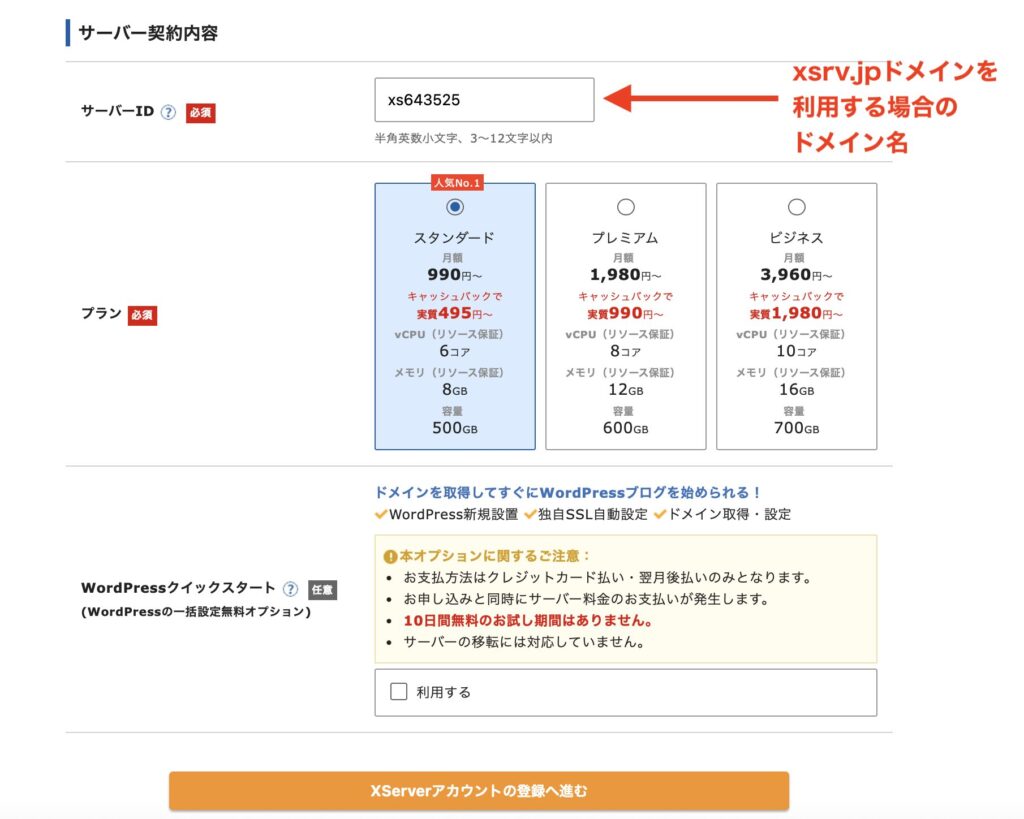This screenshot has height=819, width=1024.
Task: Click the 500GB capacity value
Action: pyautogui.click(x=455, y=428)
